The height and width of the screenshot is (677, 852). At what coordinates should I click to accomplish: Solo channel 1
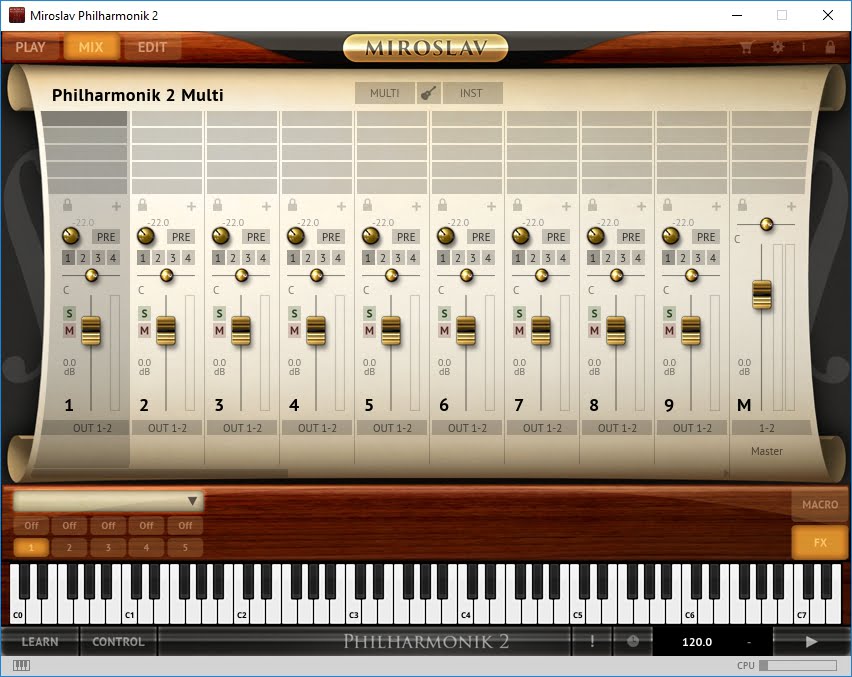69,314
